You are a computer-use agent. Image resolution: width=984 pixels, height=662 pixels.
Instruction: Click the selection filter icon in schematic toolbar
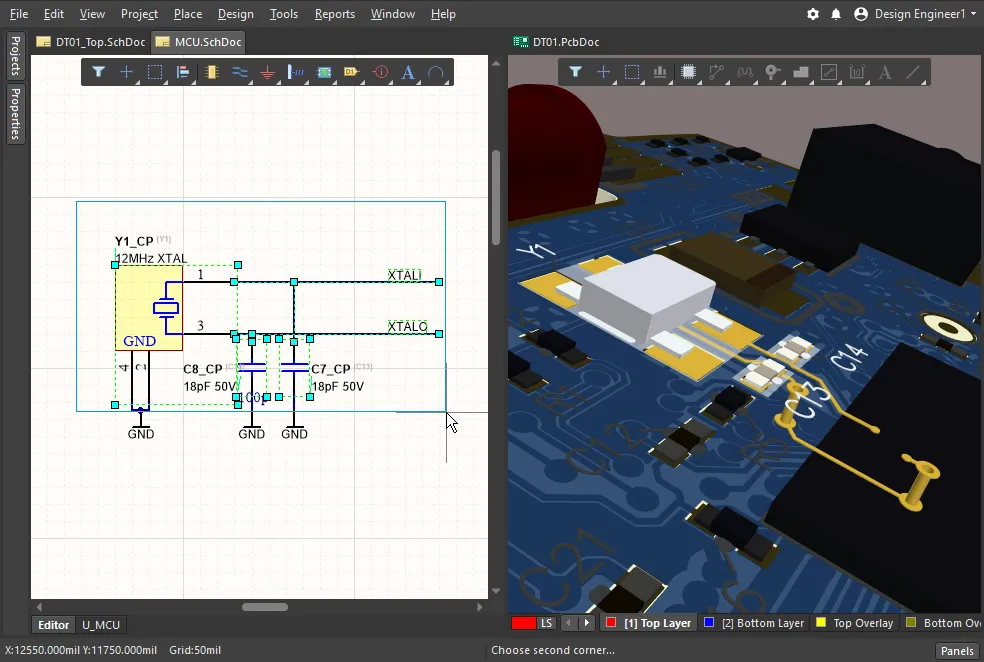99,72
